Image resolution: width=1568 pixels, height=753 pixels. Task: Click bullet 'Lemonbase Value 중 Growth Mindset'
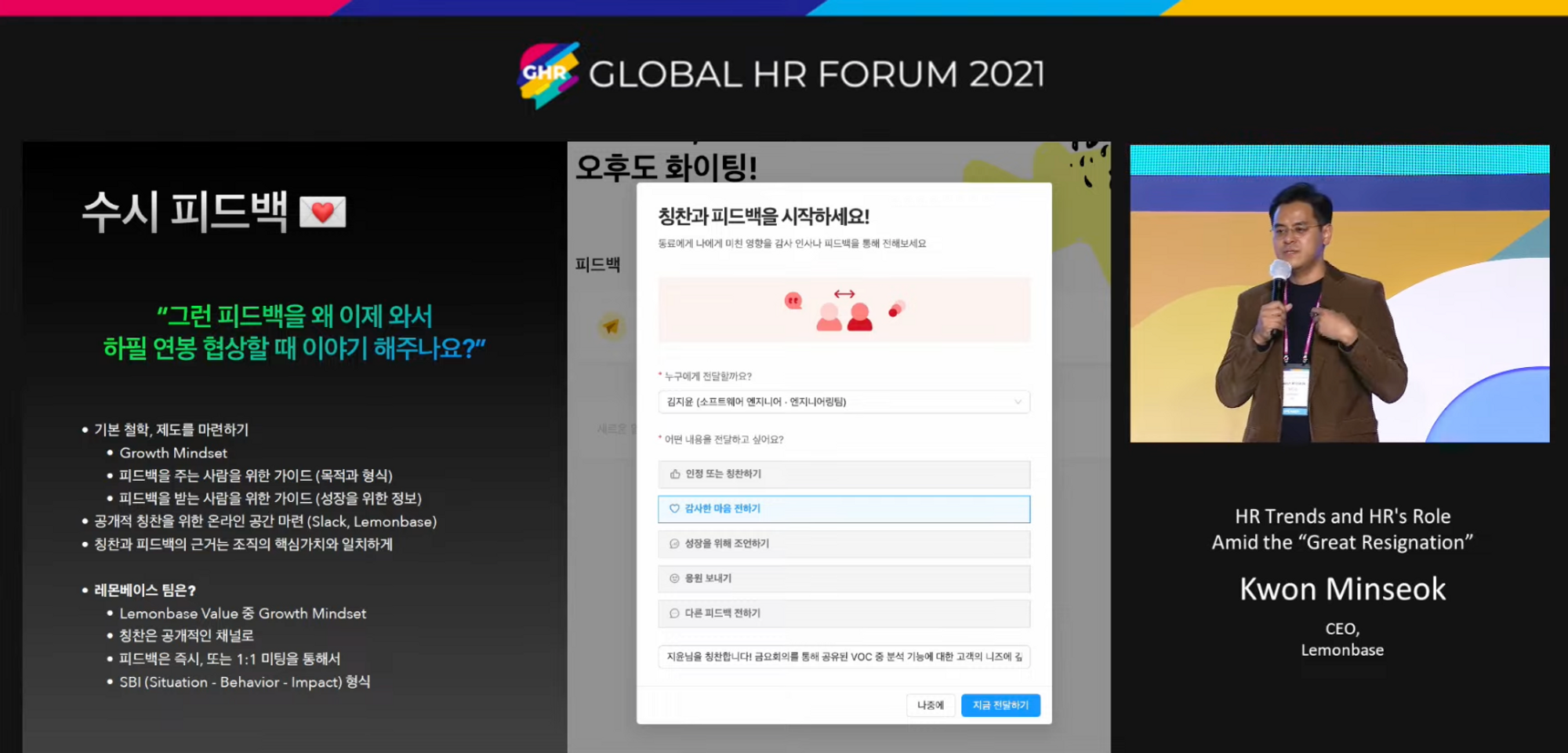(x=243, y=613)
